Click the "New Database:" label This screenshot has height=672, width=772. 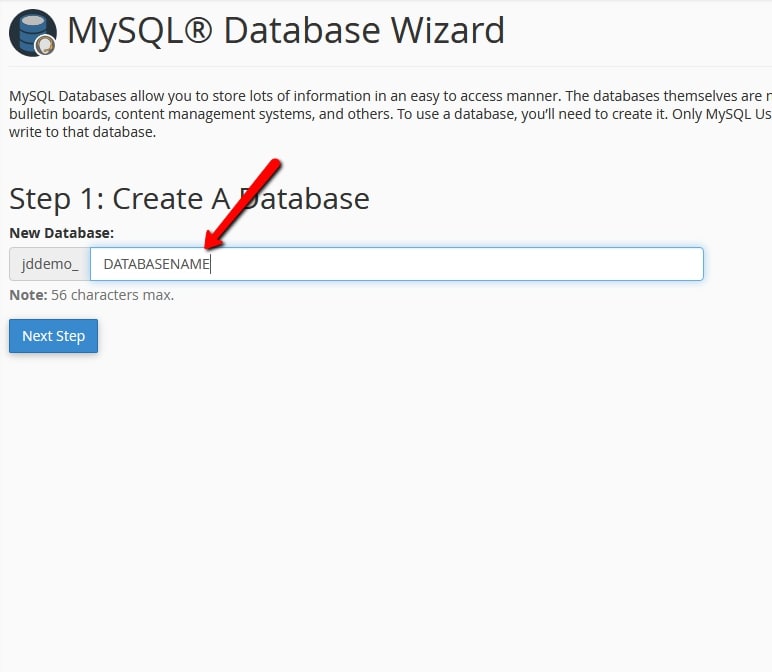61,232
